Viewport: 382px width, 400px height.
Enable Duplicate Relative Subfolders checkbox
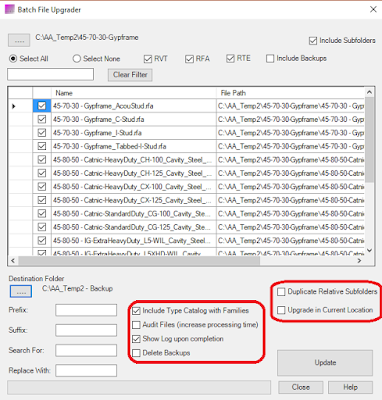pyautogui.click(x=281, y=292)
